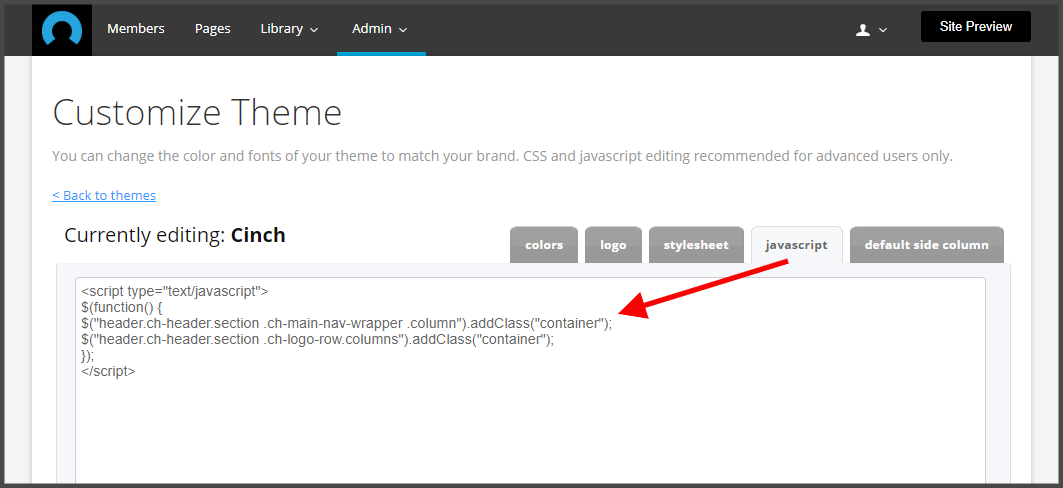Select the Admin menu label

(372, 28)
